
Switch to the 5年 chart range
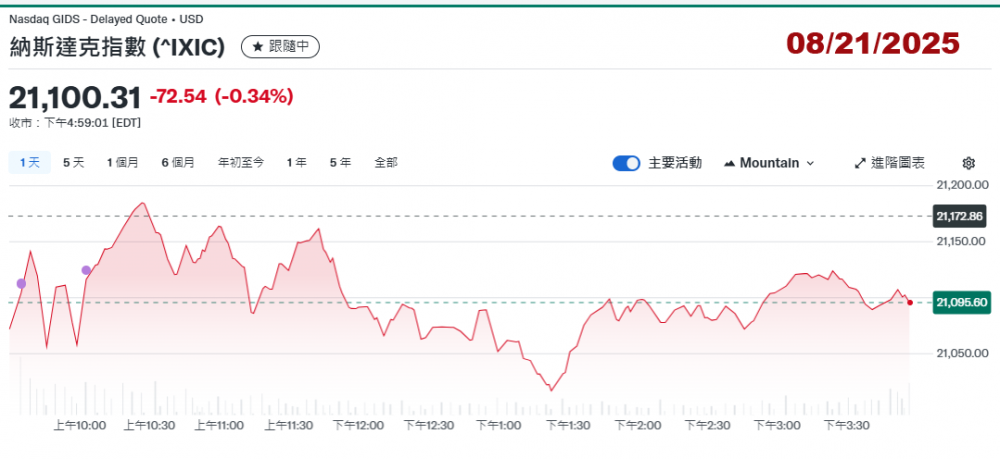click(340, 162)
